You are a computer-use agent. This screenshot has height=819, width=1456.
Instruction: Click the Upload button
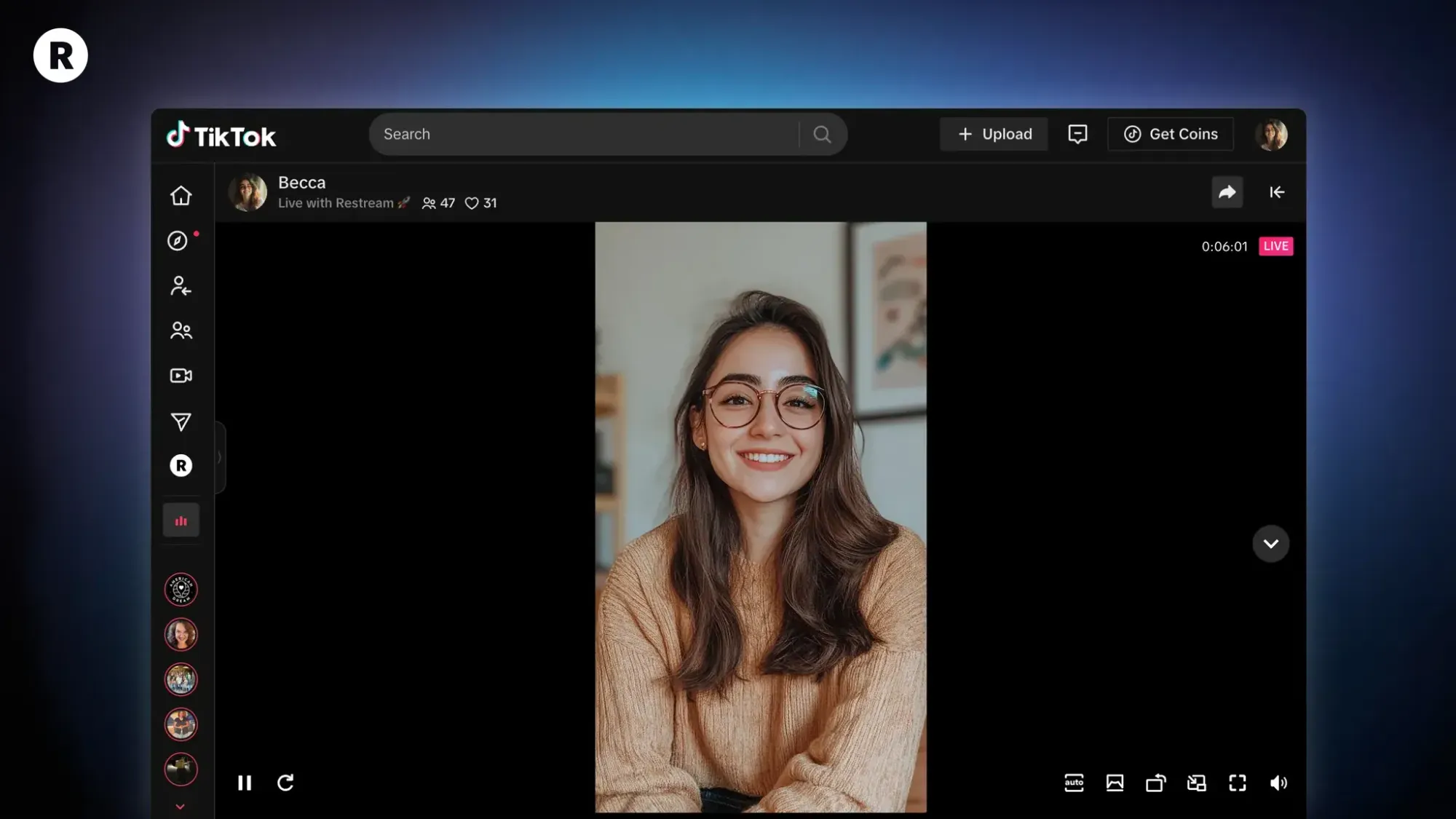click(994, 134)
